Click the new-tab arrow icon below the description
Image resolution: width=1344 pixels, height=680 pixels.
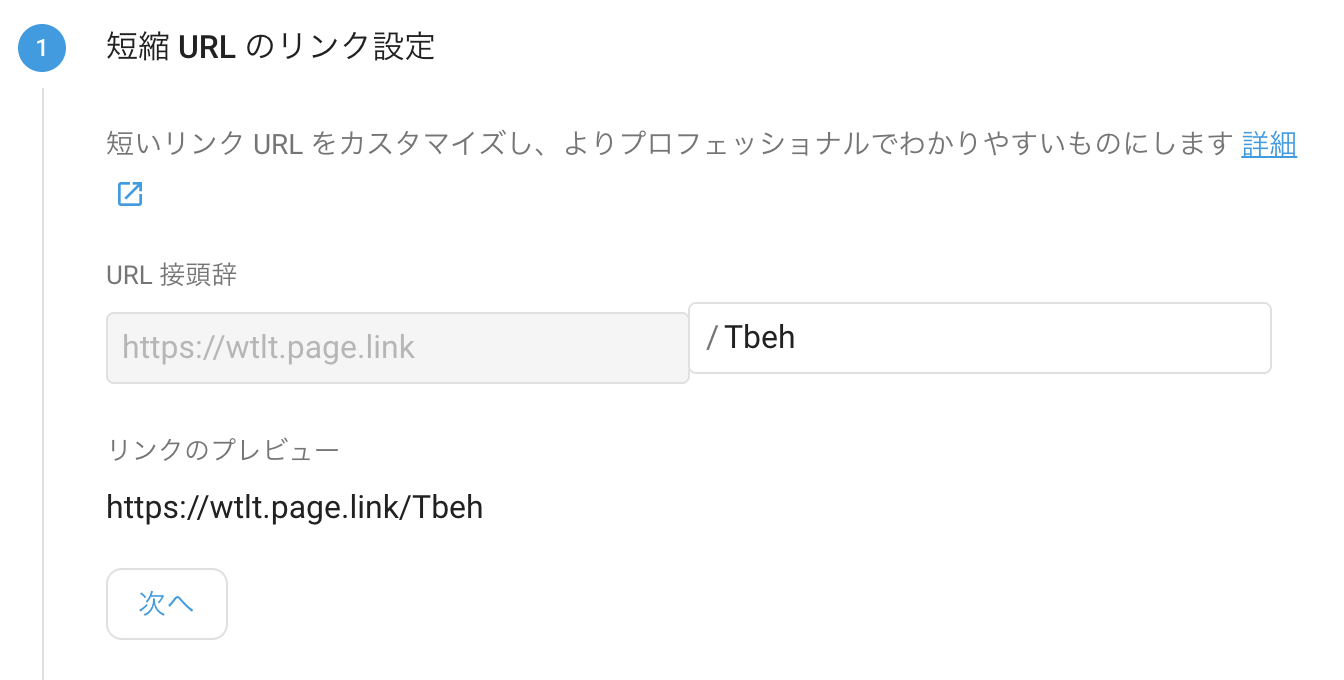[x=129, y=193]
